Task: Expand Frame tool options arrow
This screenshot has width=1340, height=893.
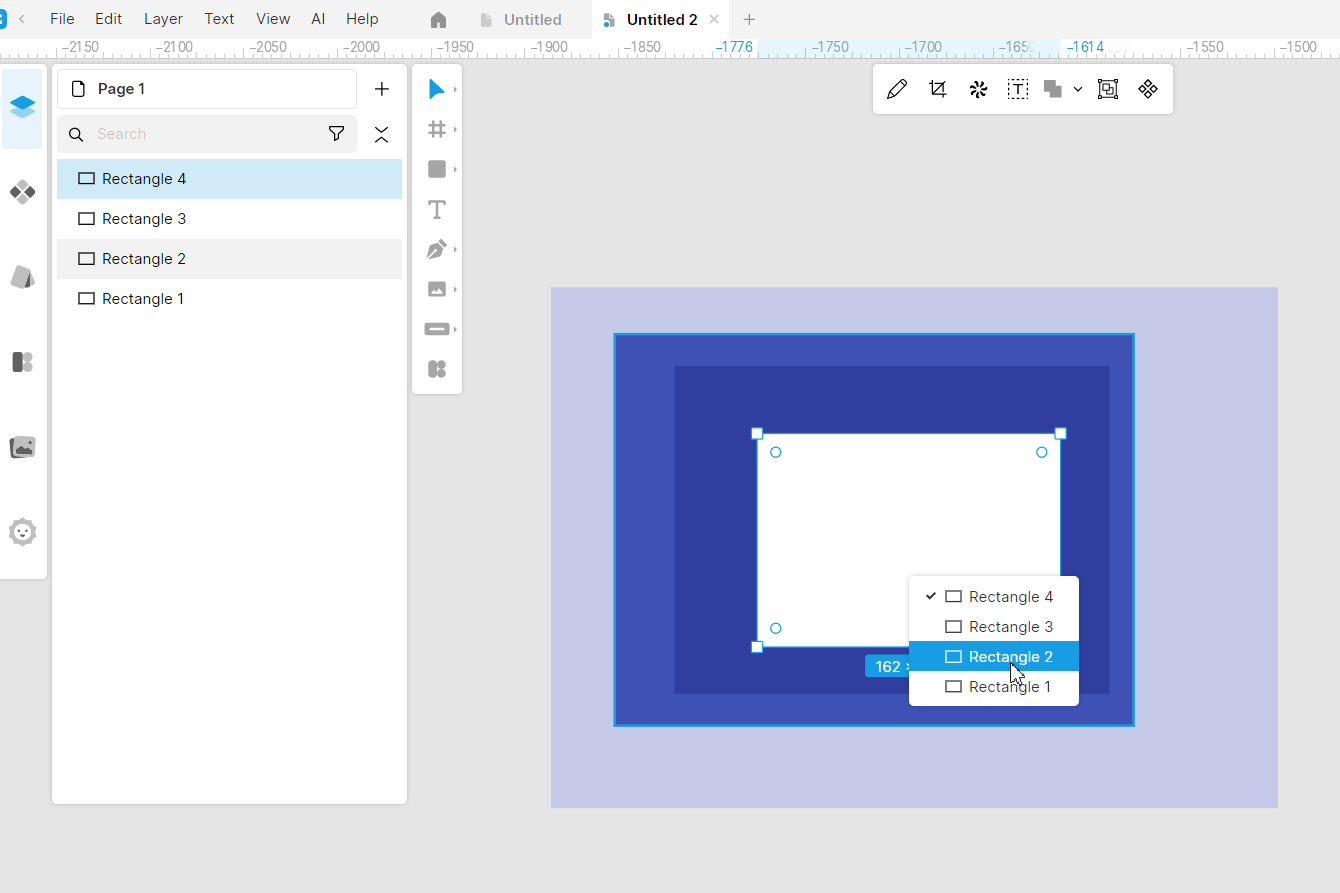Action: (x=455, y=129)
